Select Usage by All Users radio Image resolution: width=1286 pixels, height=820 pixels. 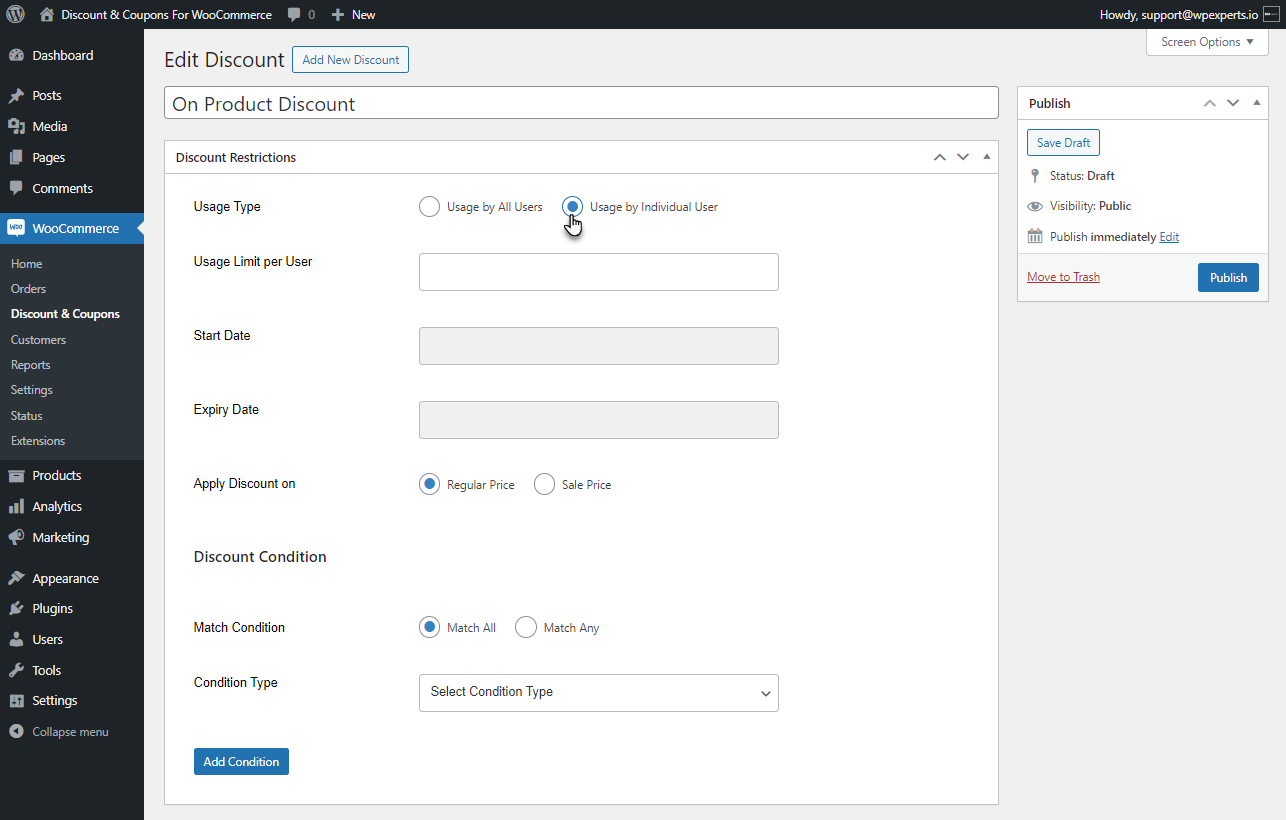tap(429, 207)
